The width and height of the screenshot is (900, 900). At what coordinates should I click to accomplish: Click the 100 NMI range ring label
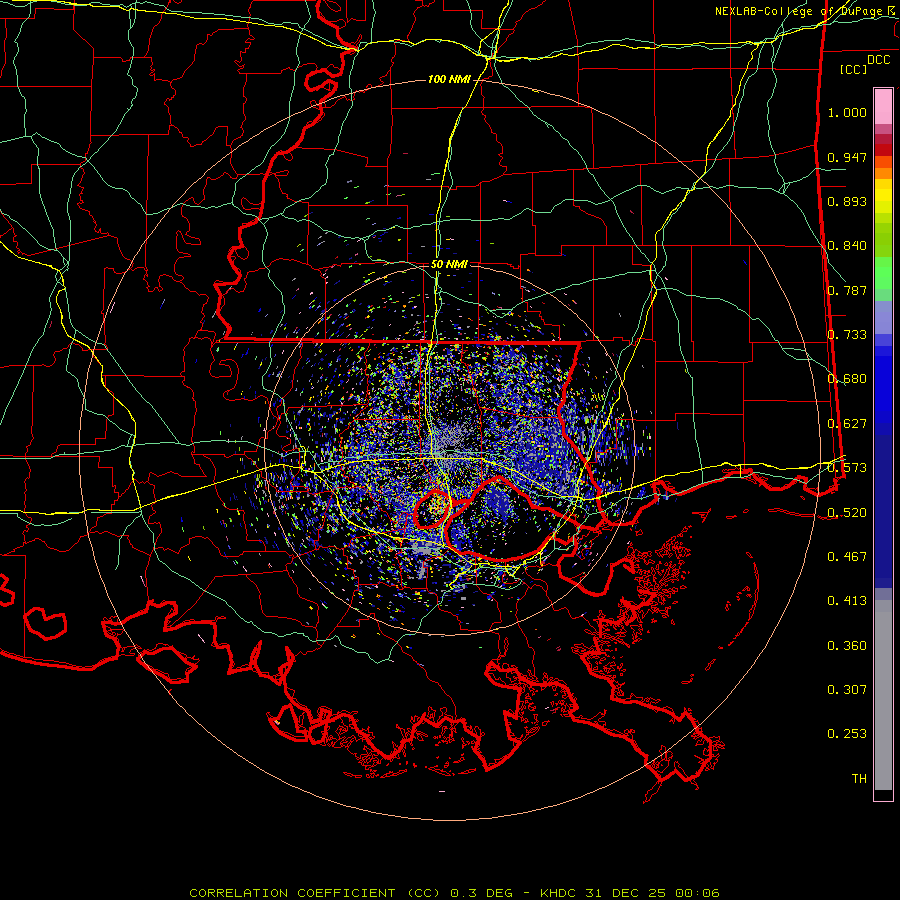coord(449,79)
